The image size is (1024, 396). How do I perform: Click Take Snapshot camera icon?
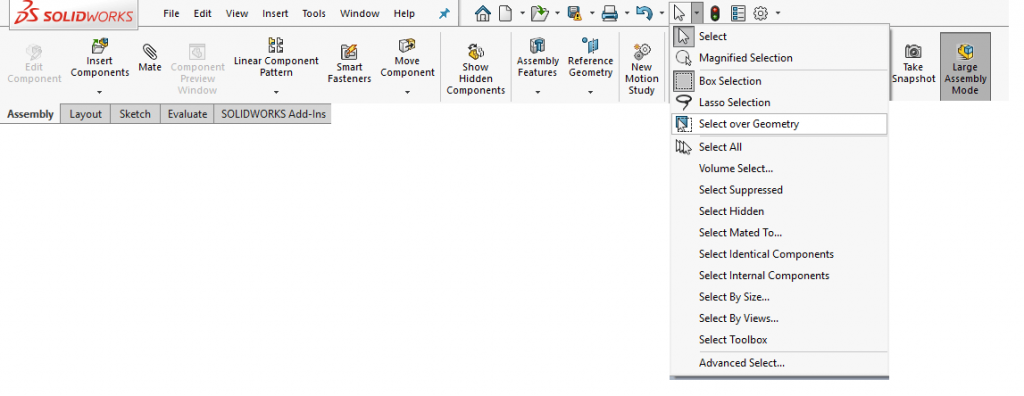click(x=913, y=63)
